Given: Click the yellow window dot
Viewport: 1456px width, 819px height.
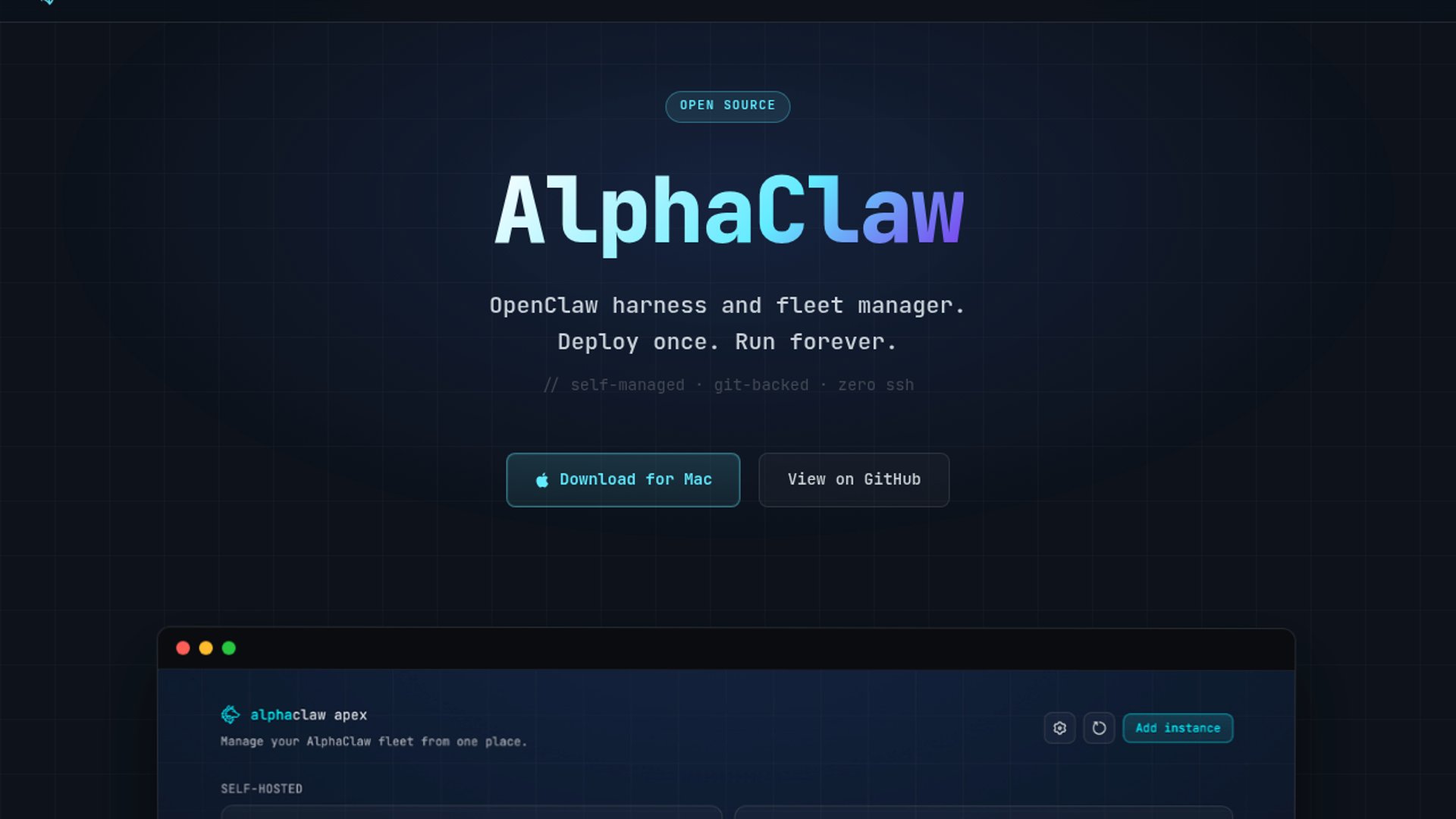Looking at the screenshot, I should click(206, 648).
